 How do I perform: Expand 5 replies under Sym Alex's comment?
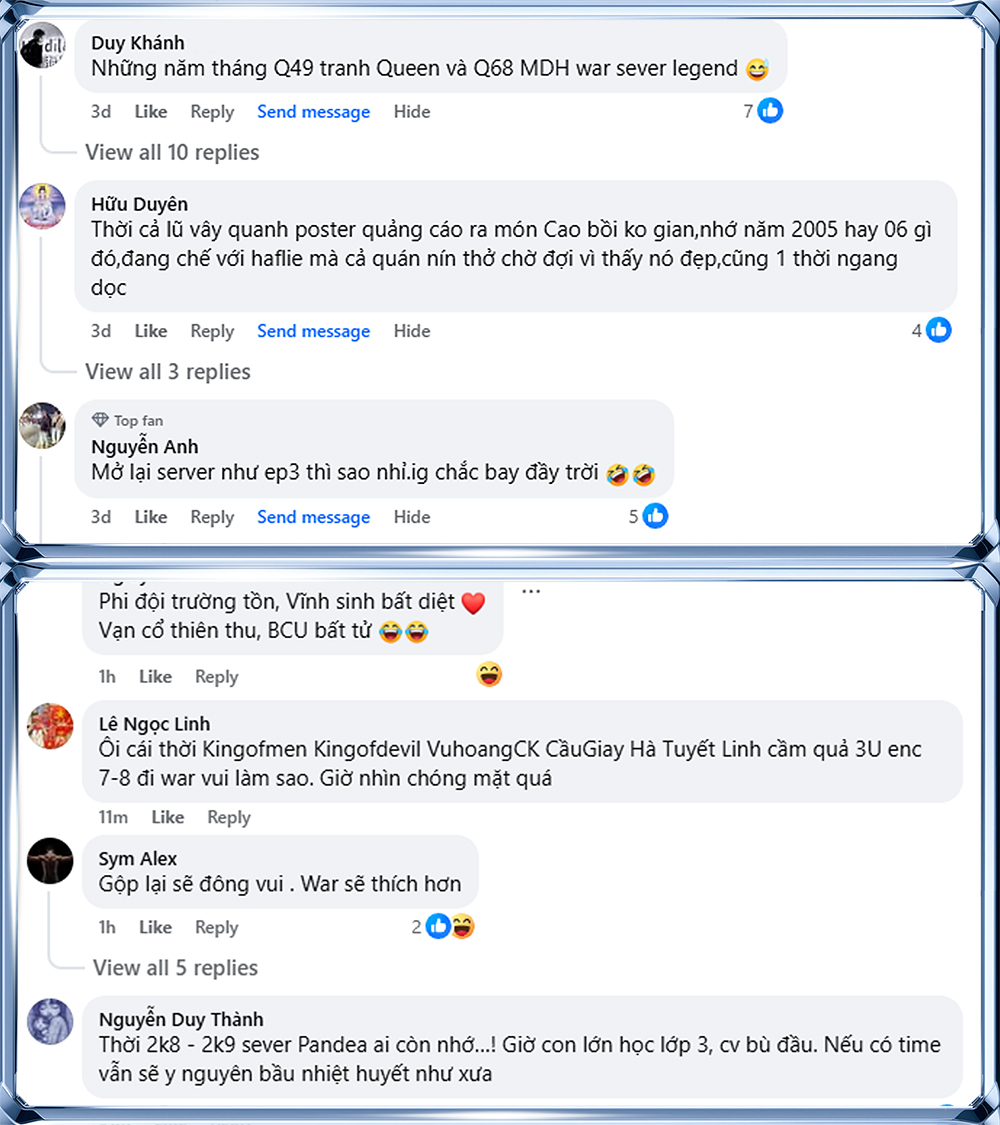(175, 968)
